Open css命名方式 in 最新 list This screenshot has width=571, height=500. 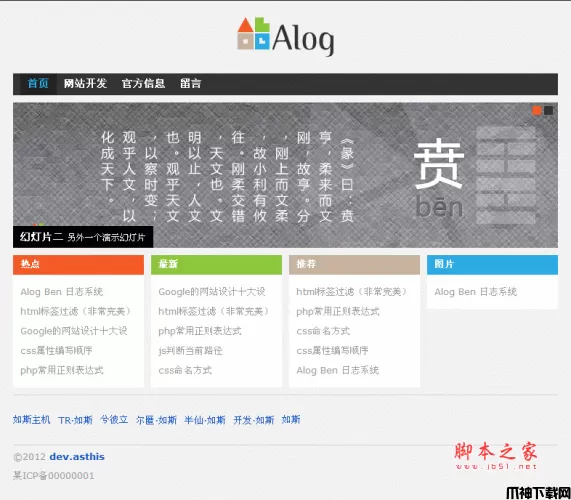point(185,370)
